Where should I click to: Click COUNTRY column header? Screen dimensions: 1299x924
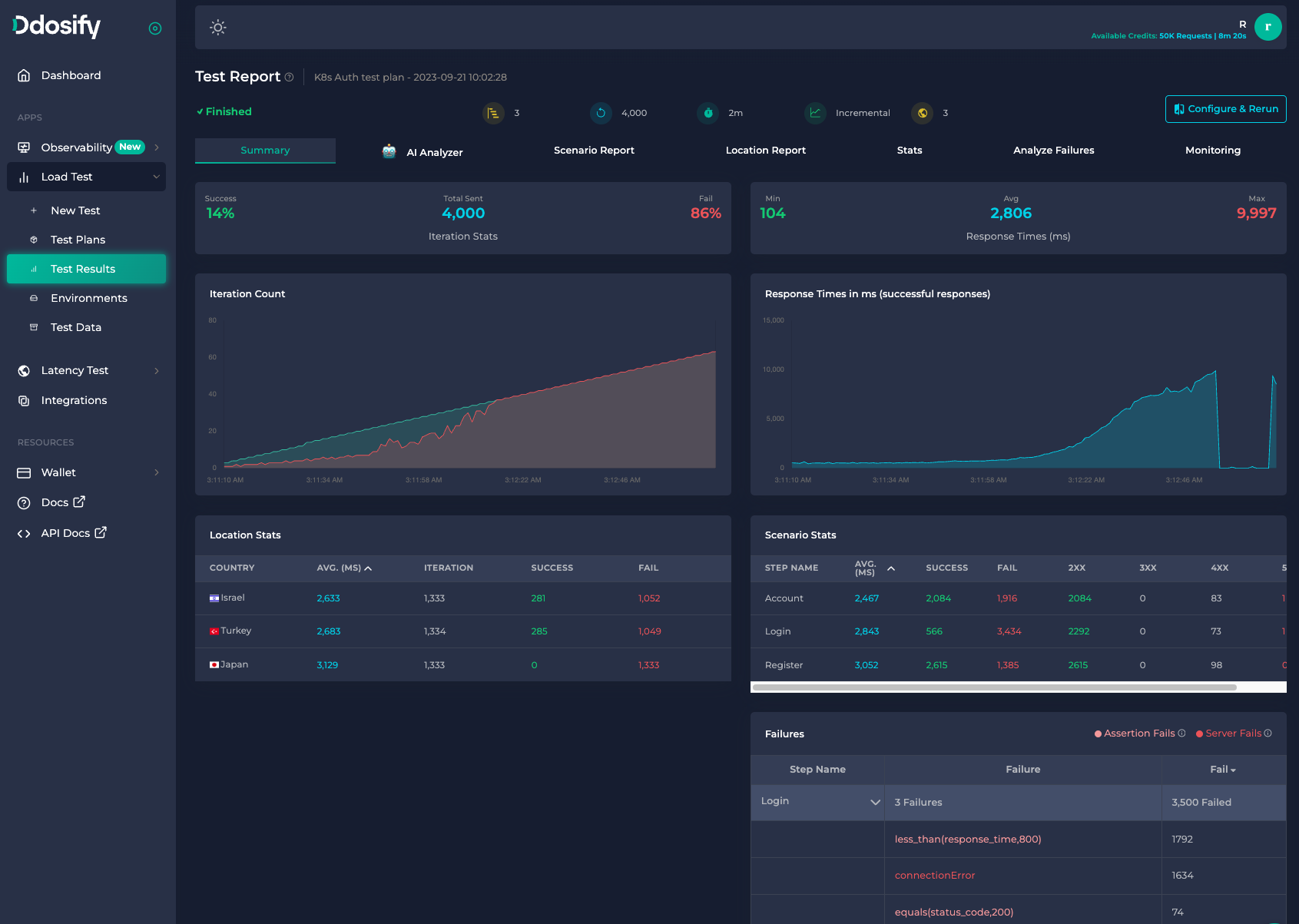[x=232, y=568]
